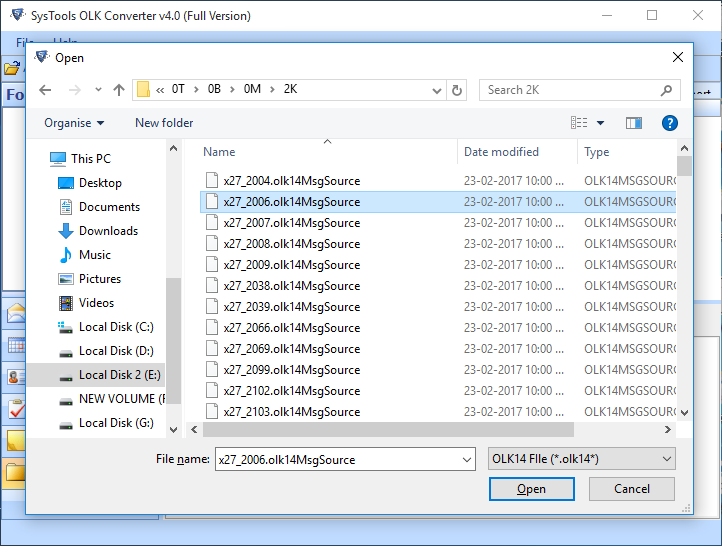Image resolution: width=722 pixels, height=546 pixels.
Task: Click the file icon of x27_2038
Action: click(212, 285)
